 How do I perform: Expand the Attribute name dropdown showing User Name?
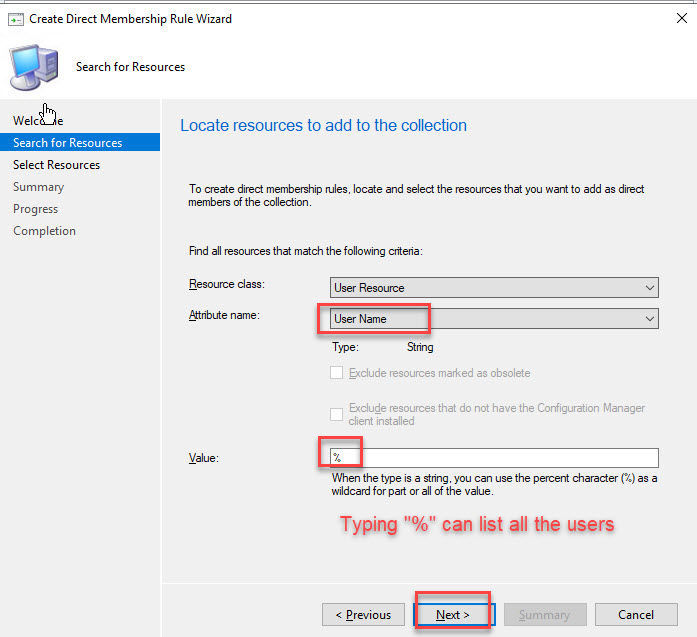(x=494, y=319)
